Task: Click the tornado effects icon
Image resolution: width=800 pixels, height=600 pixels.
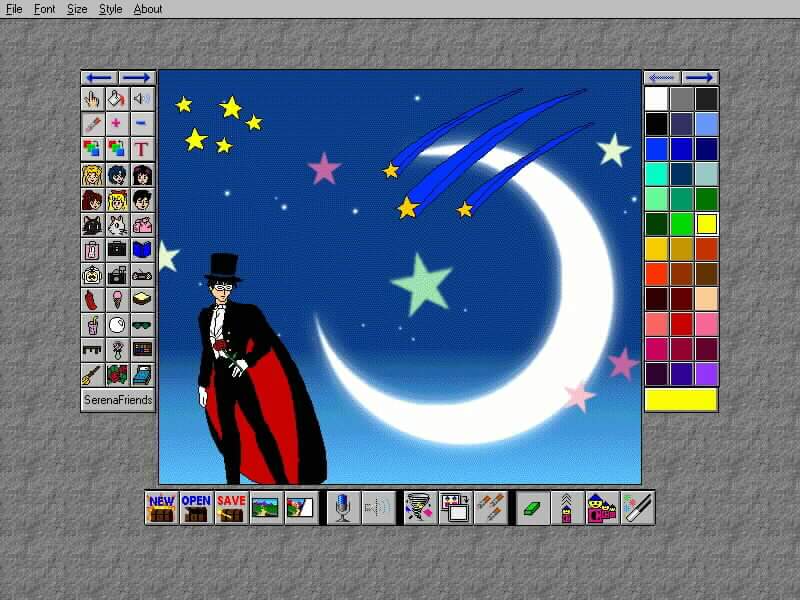Action: click(420, 508)
